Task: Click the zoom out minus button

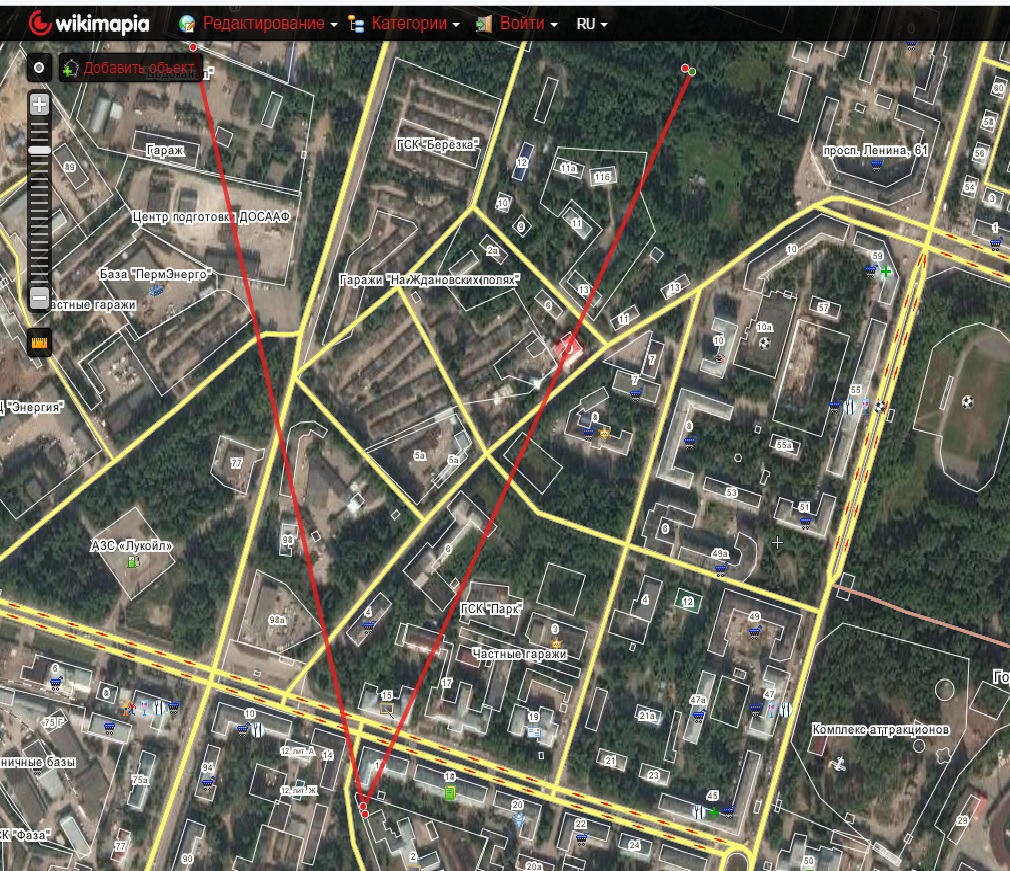Action: click(x=39, y=297)
